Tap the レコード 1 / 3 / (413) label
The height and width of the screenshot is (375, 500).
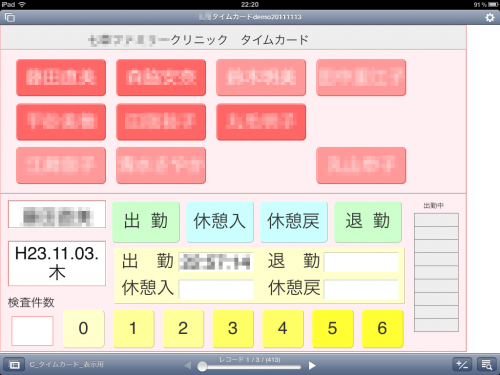250,360
